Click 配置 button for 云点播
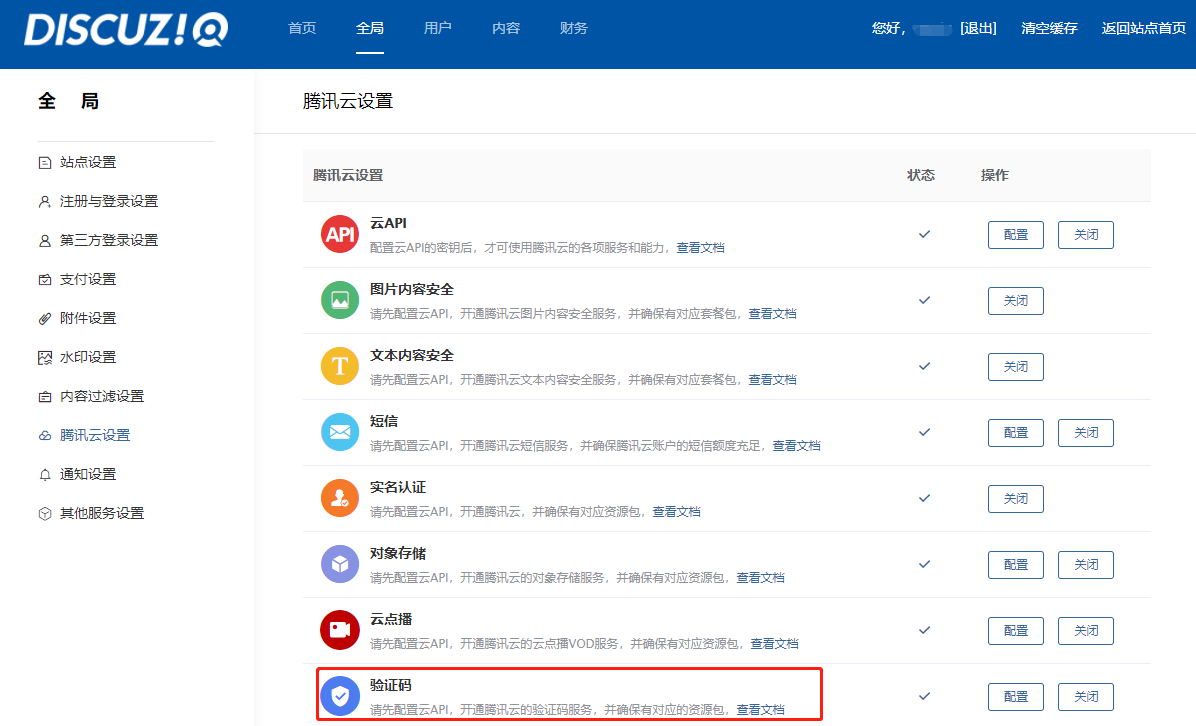The height and width of the screenshot is (726, 1196). coord(1016,631)
